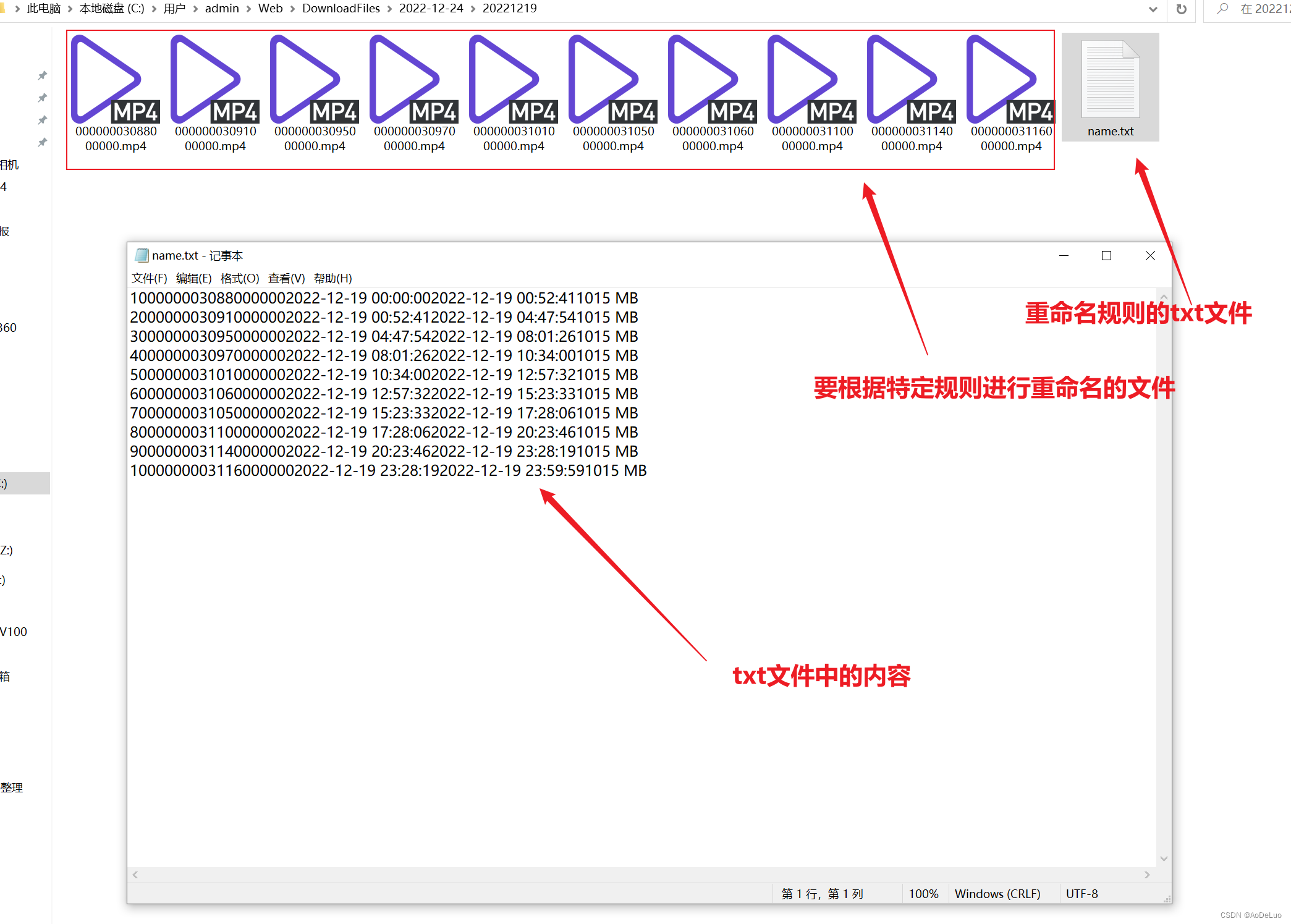
Task: Select the highlighted drive in navigation pane
Action: (25, 483)
